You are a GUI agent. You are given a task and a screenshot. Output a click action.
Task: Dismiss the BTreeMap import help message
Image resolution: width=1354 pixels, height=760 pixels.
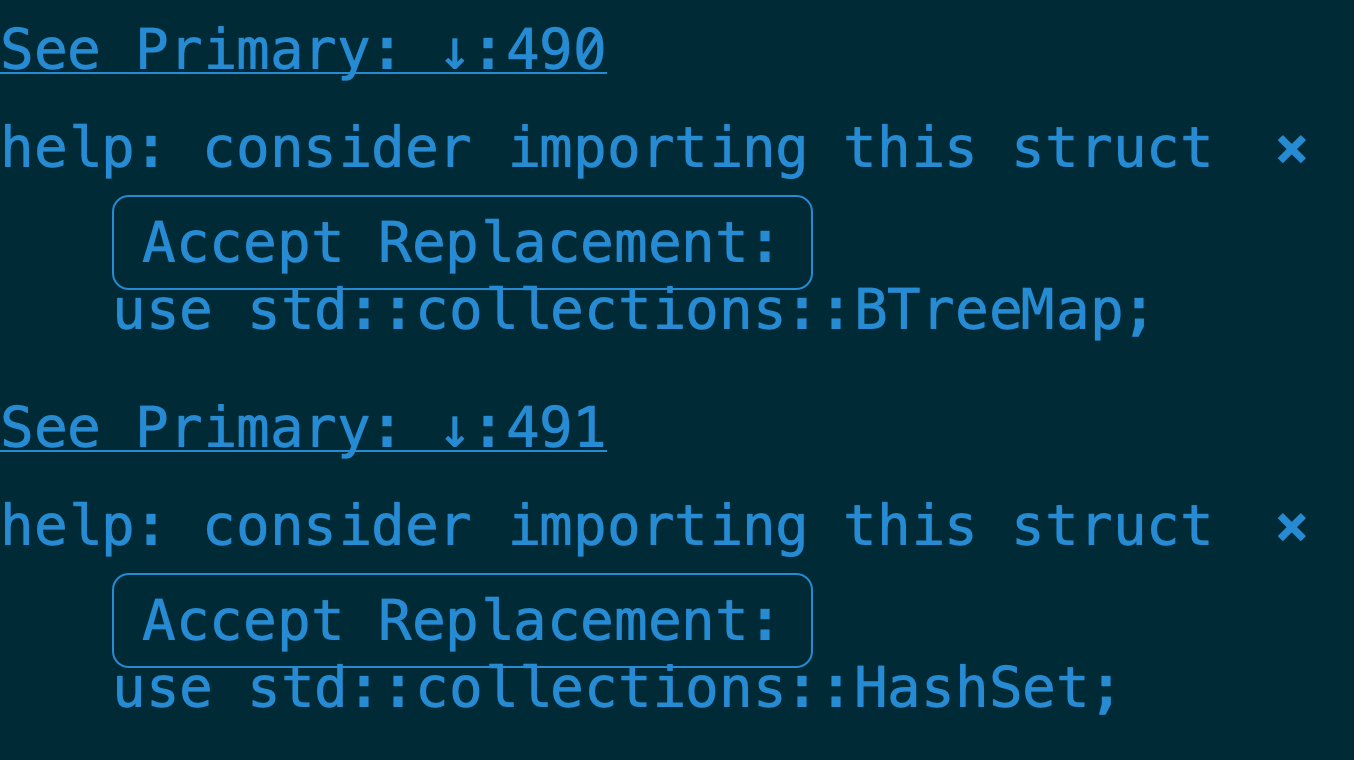(1292, 149)
